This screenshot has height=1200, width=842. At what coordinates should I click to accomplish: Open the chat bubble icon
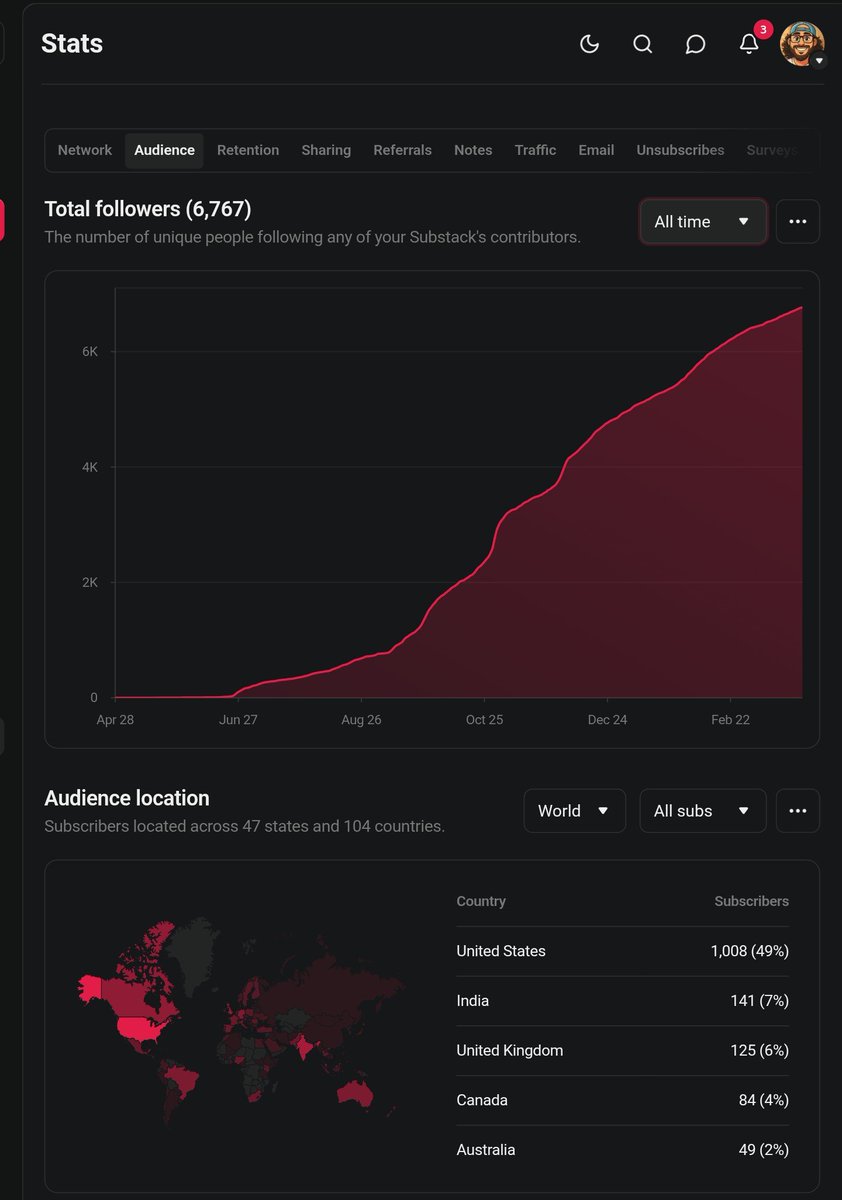[x=696, y=44]
